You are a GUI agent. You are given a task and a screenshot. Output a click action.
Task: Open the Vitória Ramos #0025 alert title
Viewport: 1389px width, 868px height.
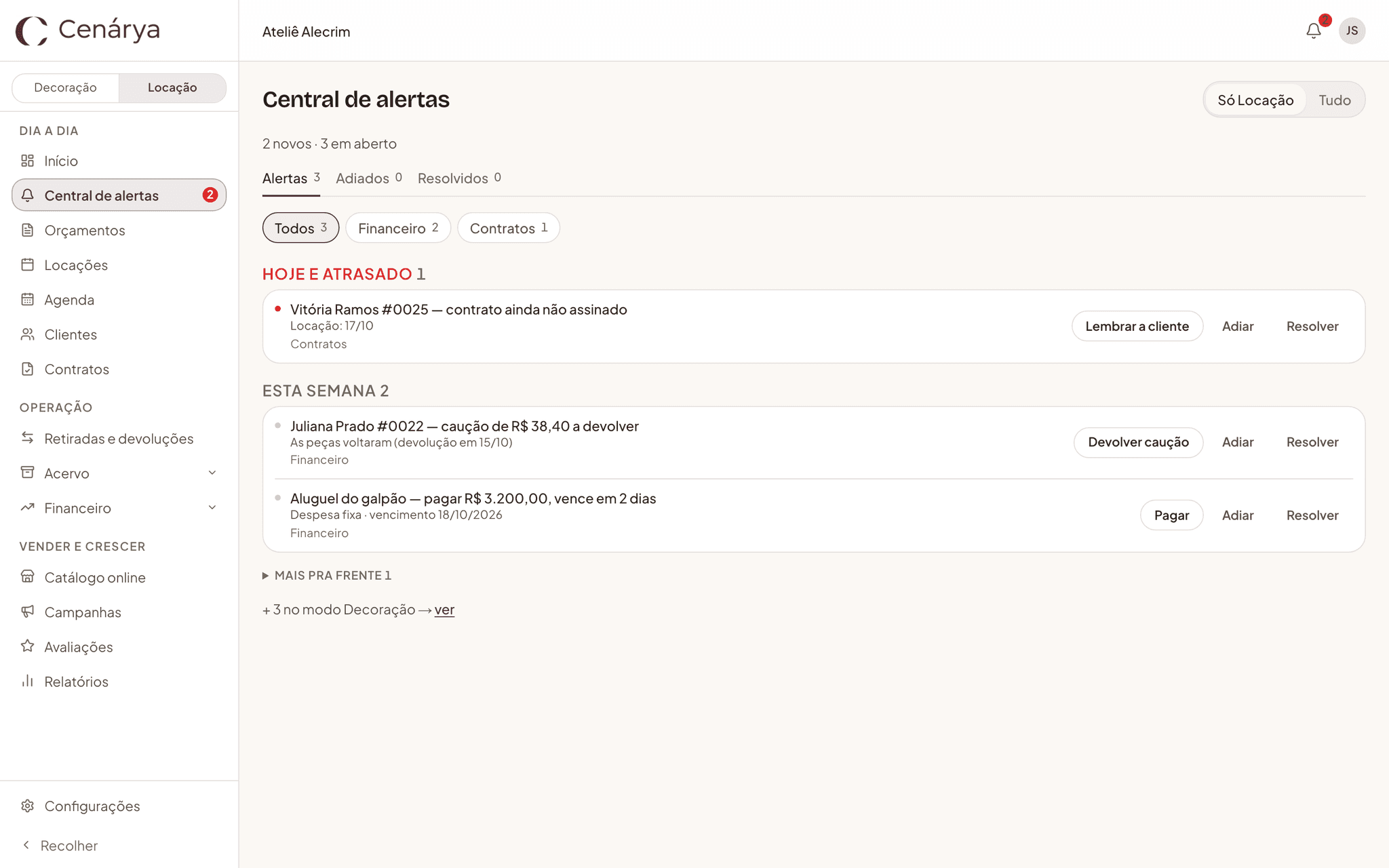coord(458,309)
